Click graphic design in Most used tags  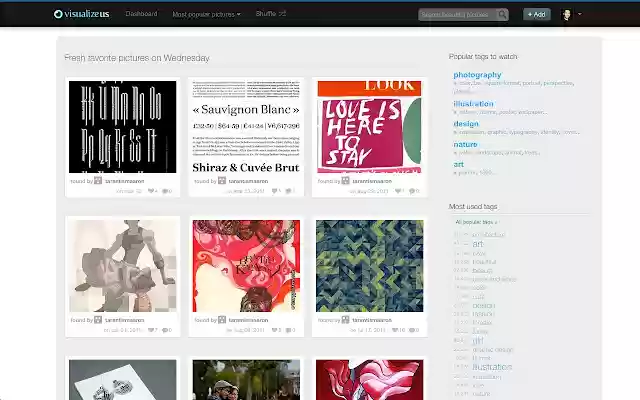(x=493, y=350)
